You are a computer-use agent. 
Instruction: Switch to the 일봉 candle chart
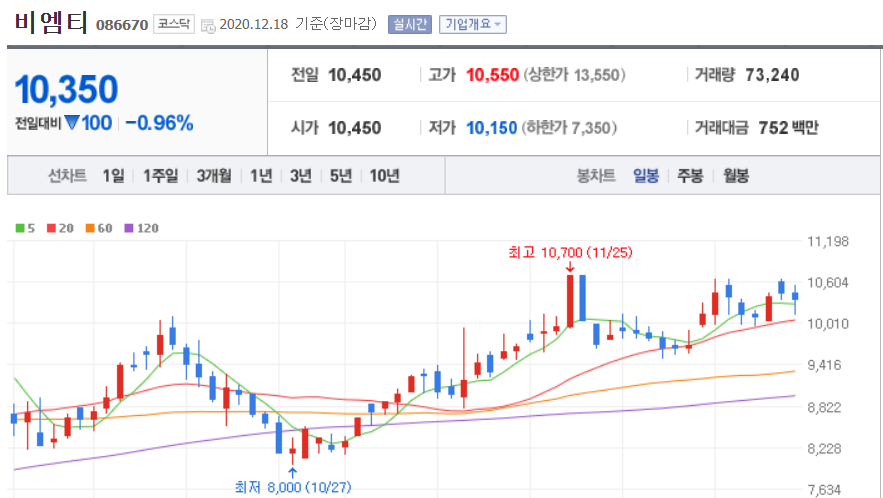tap(646, 176)
